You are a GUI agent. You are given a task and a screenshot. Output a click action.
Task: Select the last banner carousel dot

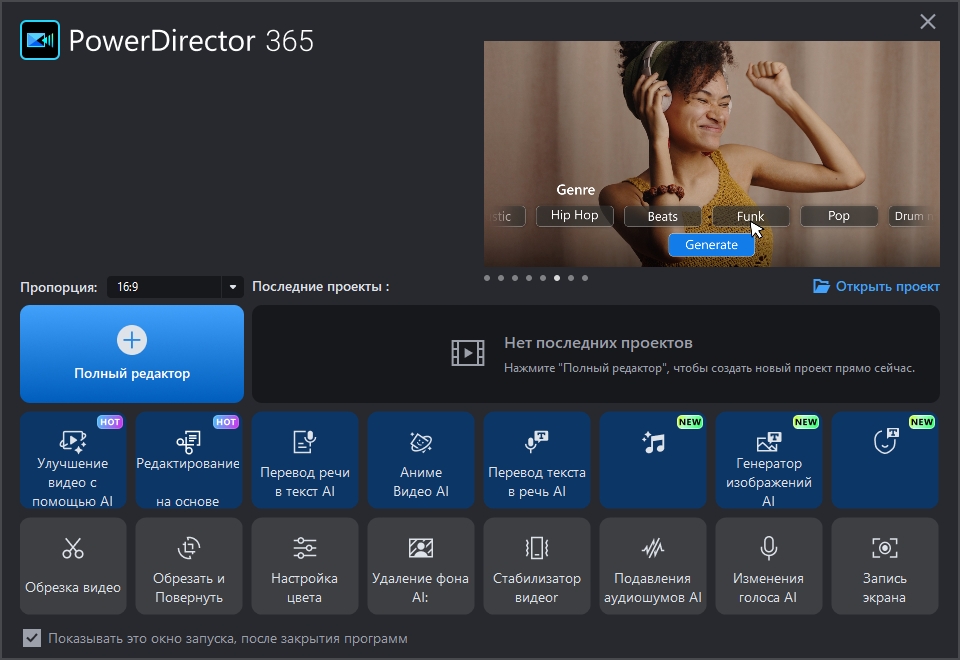(x=585, y=278)
